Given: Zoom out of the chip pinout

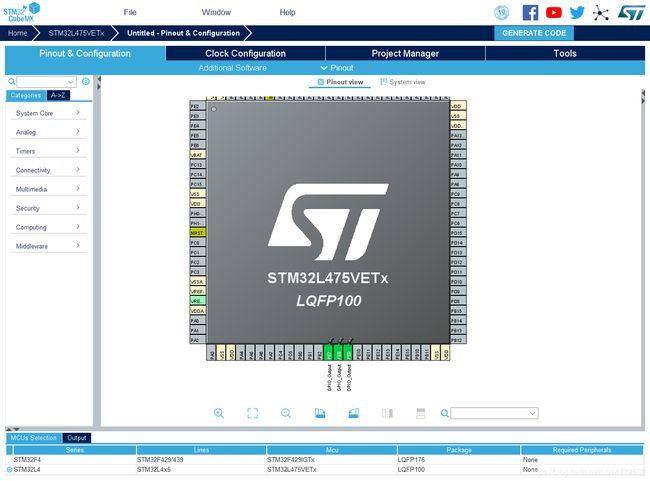Looking at the screenshot, I should point(286,413).
